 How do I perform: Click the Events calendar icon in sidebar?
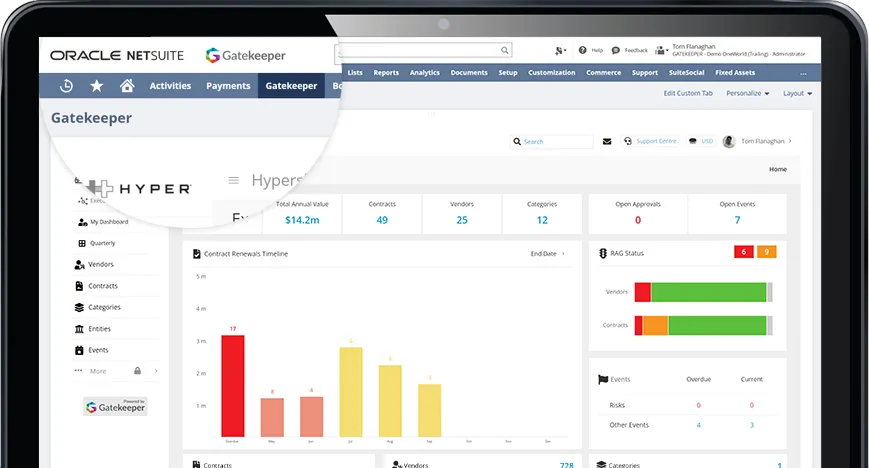(x=79, y=350)
